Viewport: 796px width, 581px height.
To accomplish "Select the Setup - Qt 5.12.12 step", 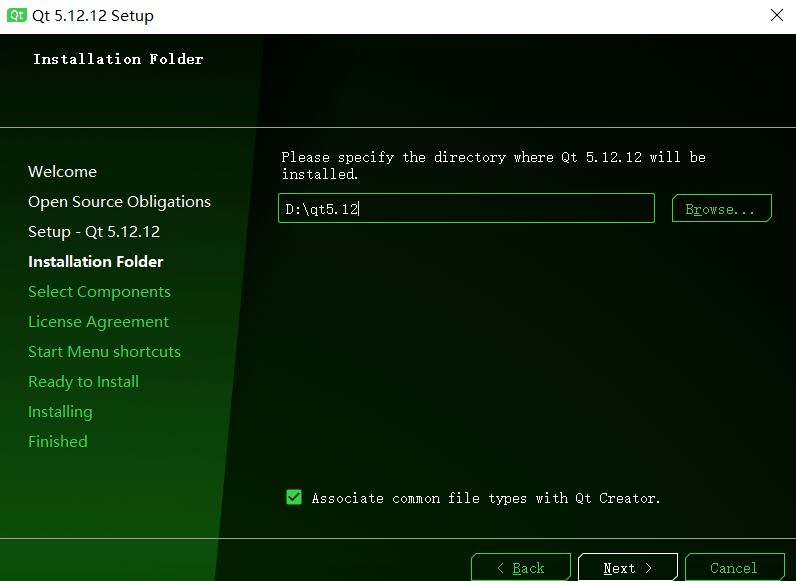I will coord(94,232).
